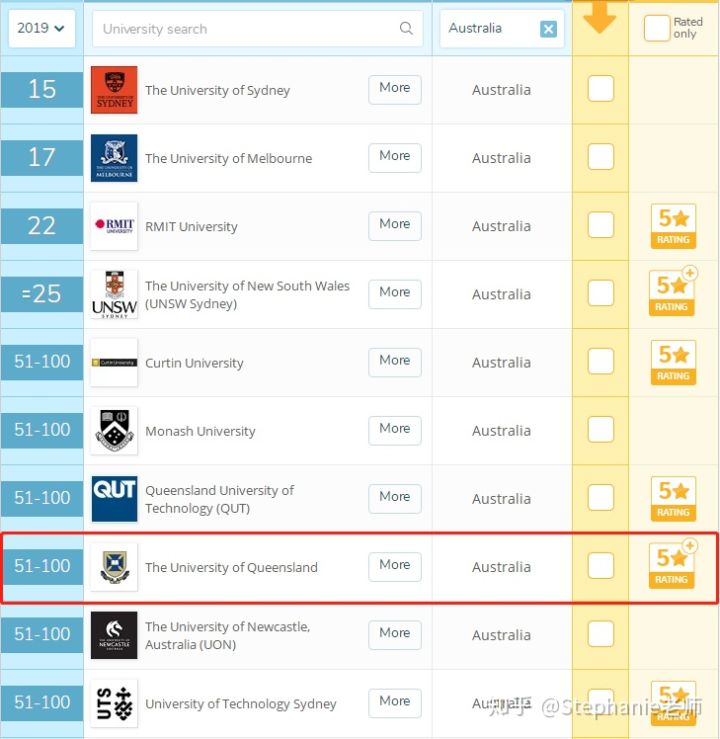Click the University of Sydney logo
Image resolution: width=720 pixels, height=739 pixels.
click(x=114, y=90)
